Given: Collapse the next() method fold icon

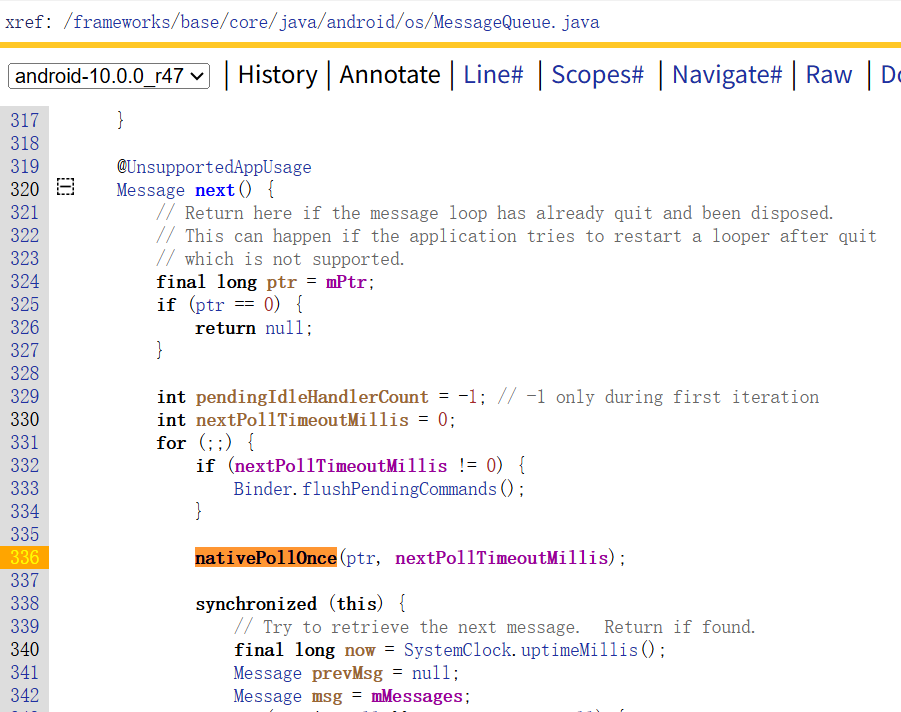Looking at the screenshot, I should pos(66,187).
